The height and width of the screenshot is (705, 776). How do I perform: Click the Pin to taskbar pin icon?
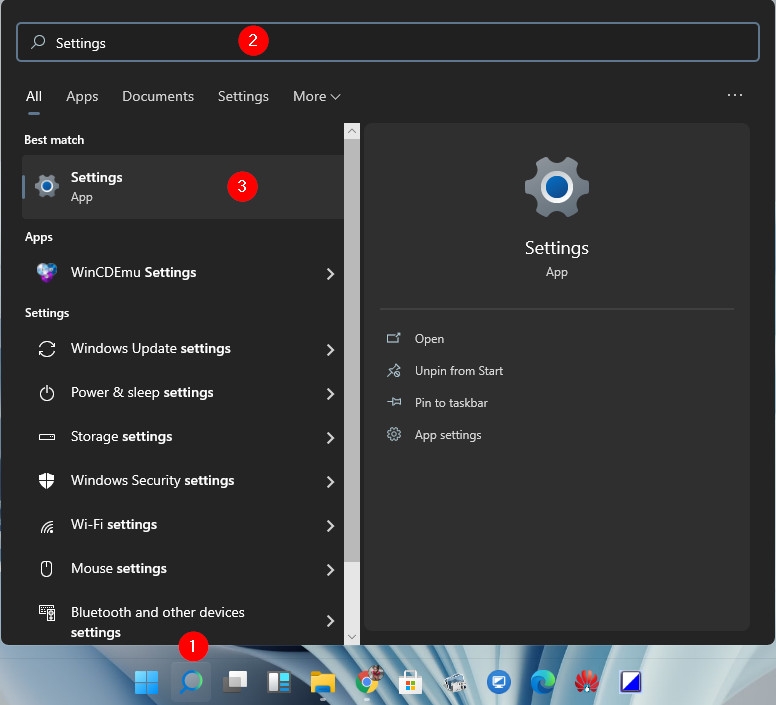(x=394, y=402)
